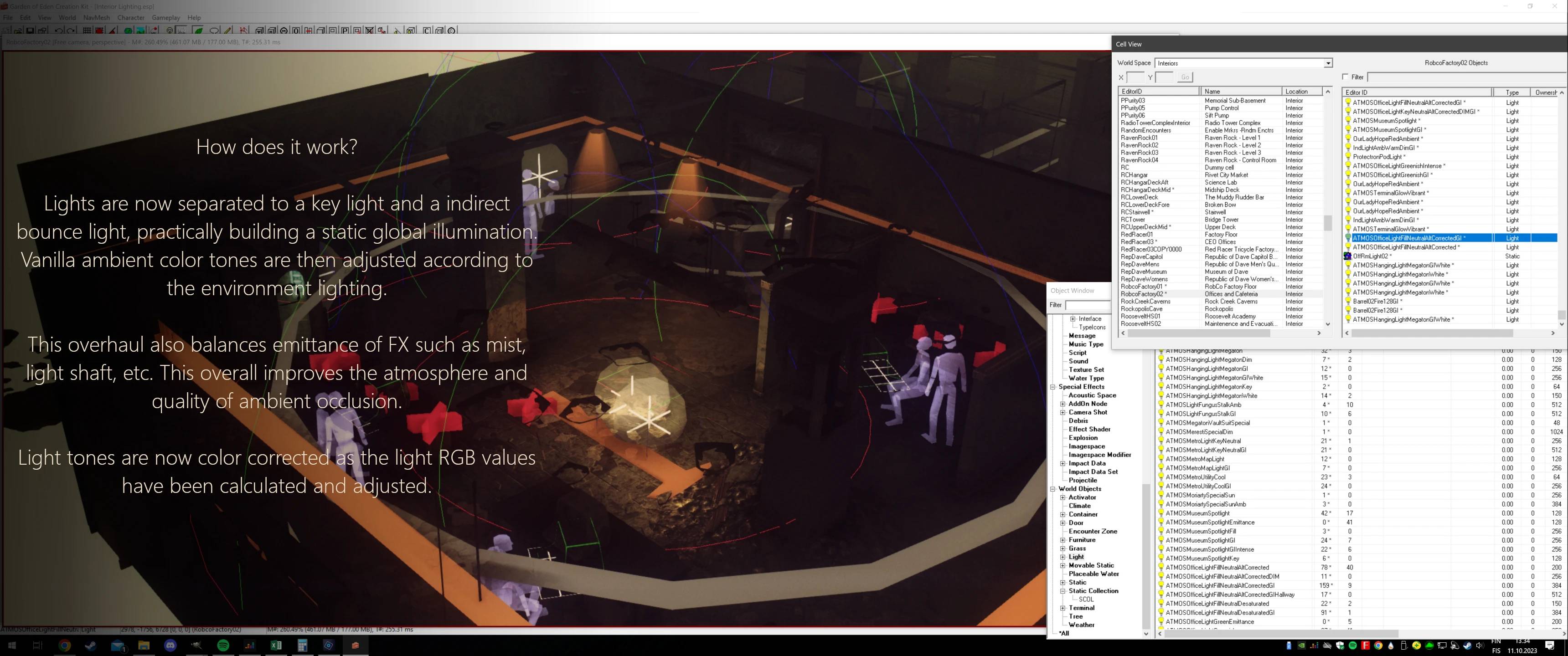1568x656 pixels.
Task: Click the green leaf toolbar icon
Action: pyautogui.click(x=198, y=31)
